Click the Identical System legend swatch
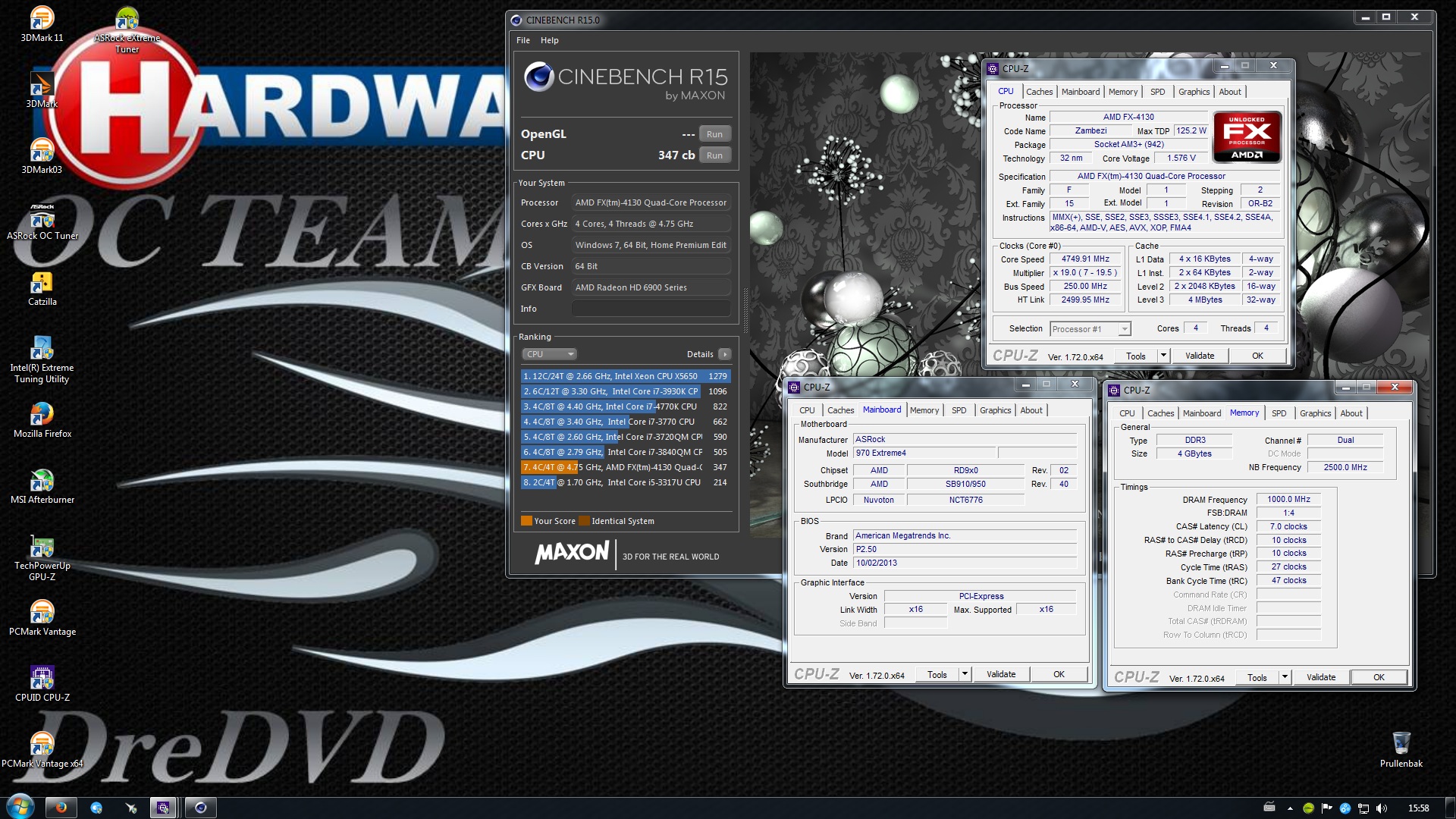Image resolution: width=1456 pixels, height=819 pixels. [584, 521]
